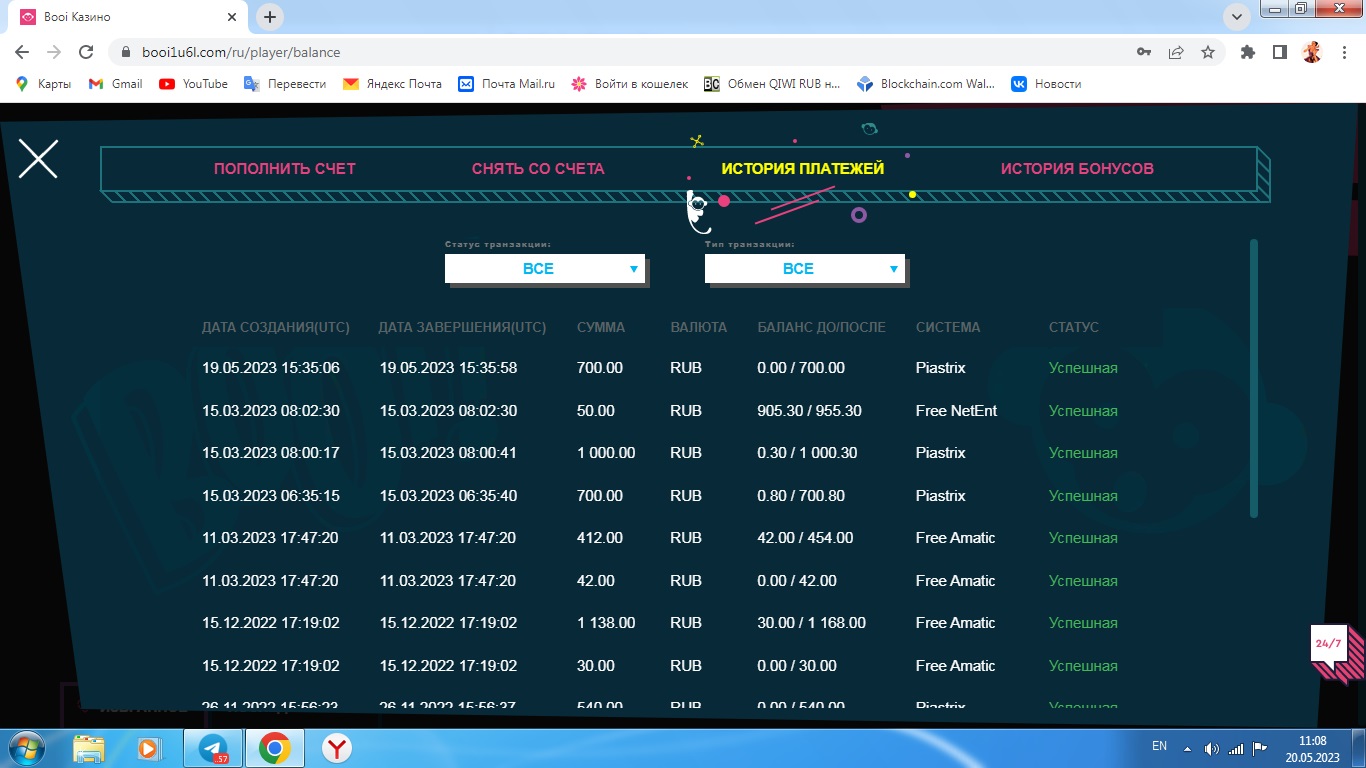This screenshot has width=1366, height=768.
Task: Open the YouTube bookmark
Action: (194, 84)
